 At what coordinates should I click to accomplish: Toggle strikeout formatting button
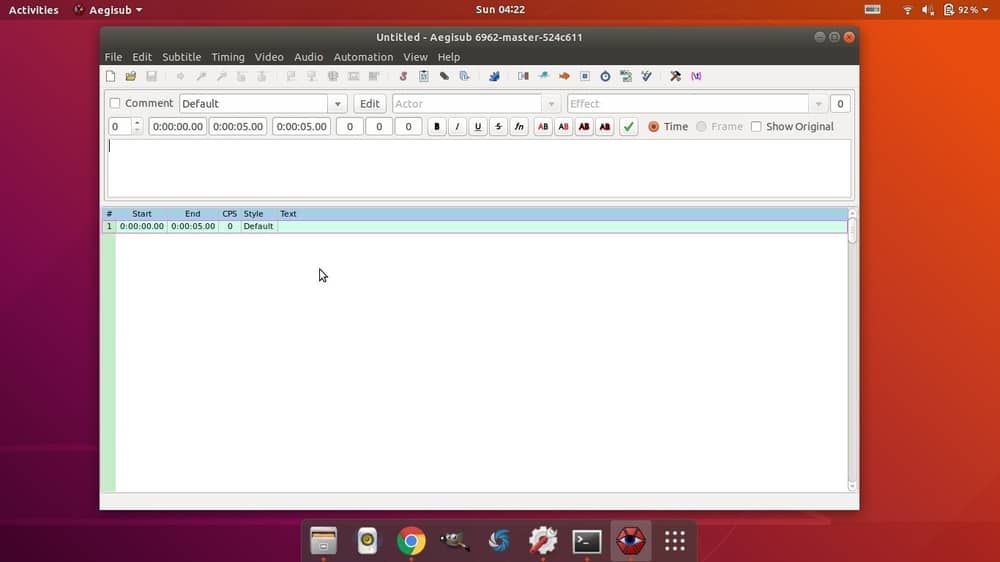[498, 126]
